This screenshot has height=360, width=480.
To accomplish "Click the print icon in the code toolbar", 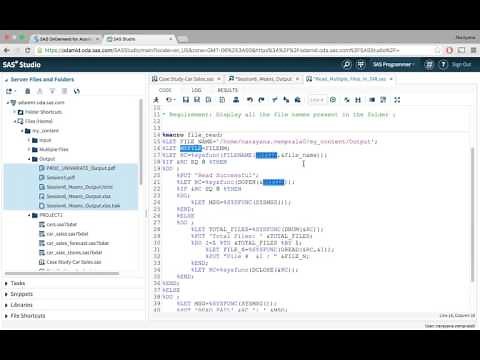I will [236, 100].
